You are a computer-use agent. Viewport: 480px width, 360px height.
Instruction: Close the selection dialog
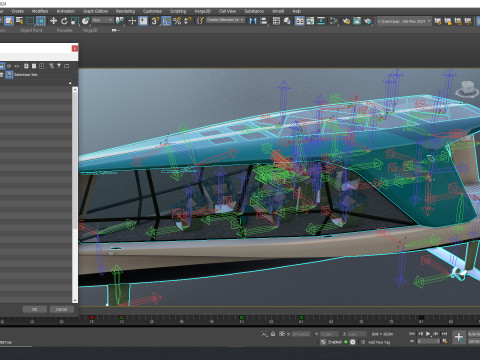click(75, 48)
